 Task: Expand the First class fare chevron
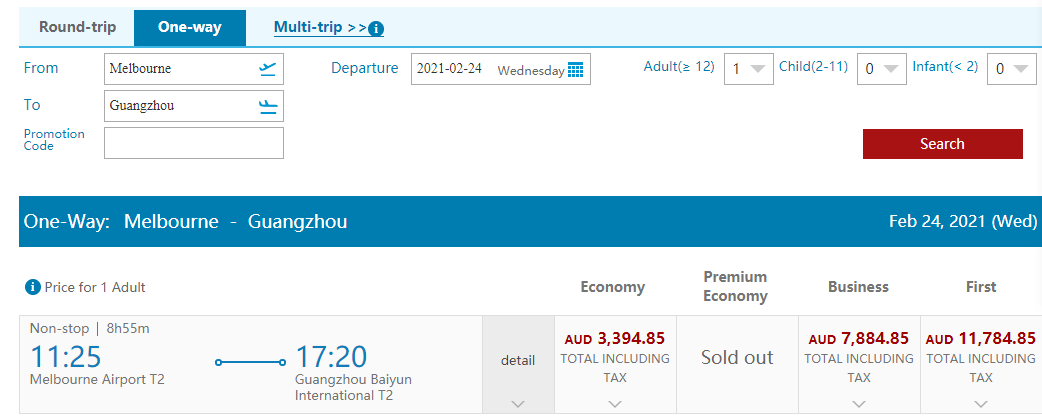(x=981, y=403)
